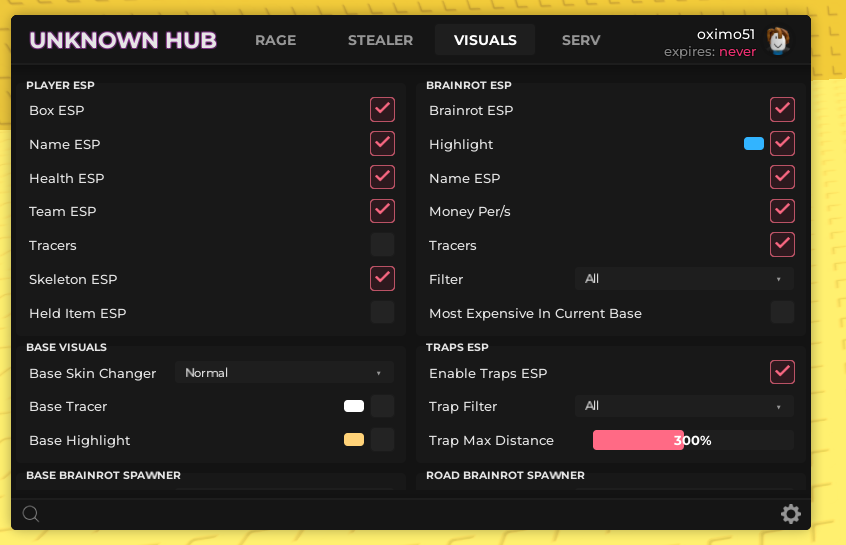Image resolution: width=846 pixels, height=545 pixels.
Task: Open the STEALER tab
Action: (380, 41)
